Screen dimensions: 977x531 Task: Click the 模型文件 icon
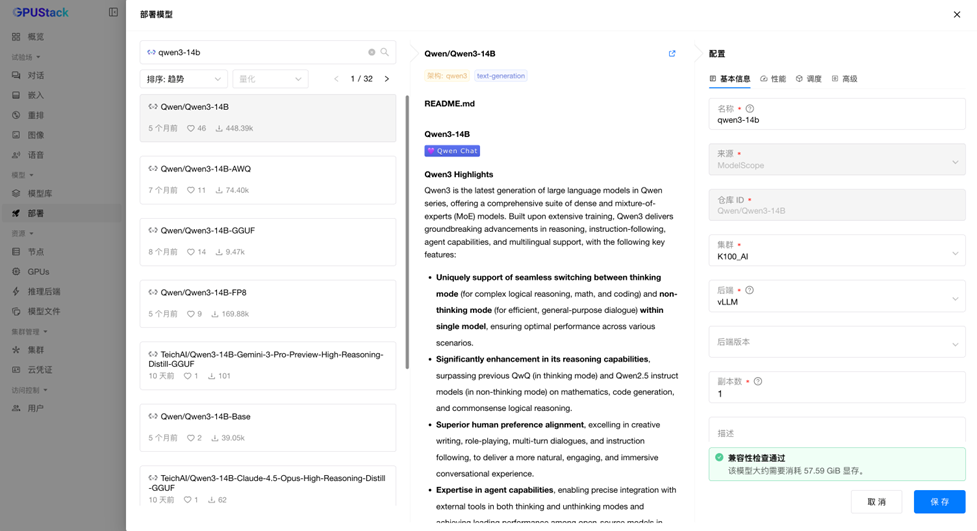pos(16,311)
